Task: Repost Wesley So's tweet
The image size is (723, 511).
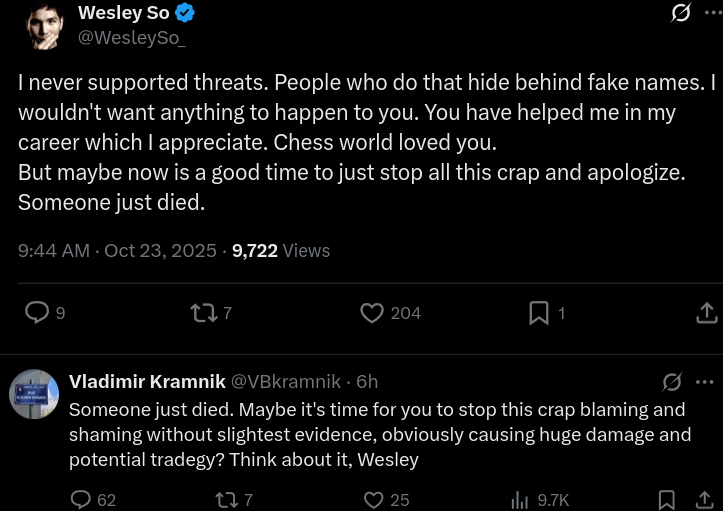Action: pyautogui.click(x=204, y=313)
